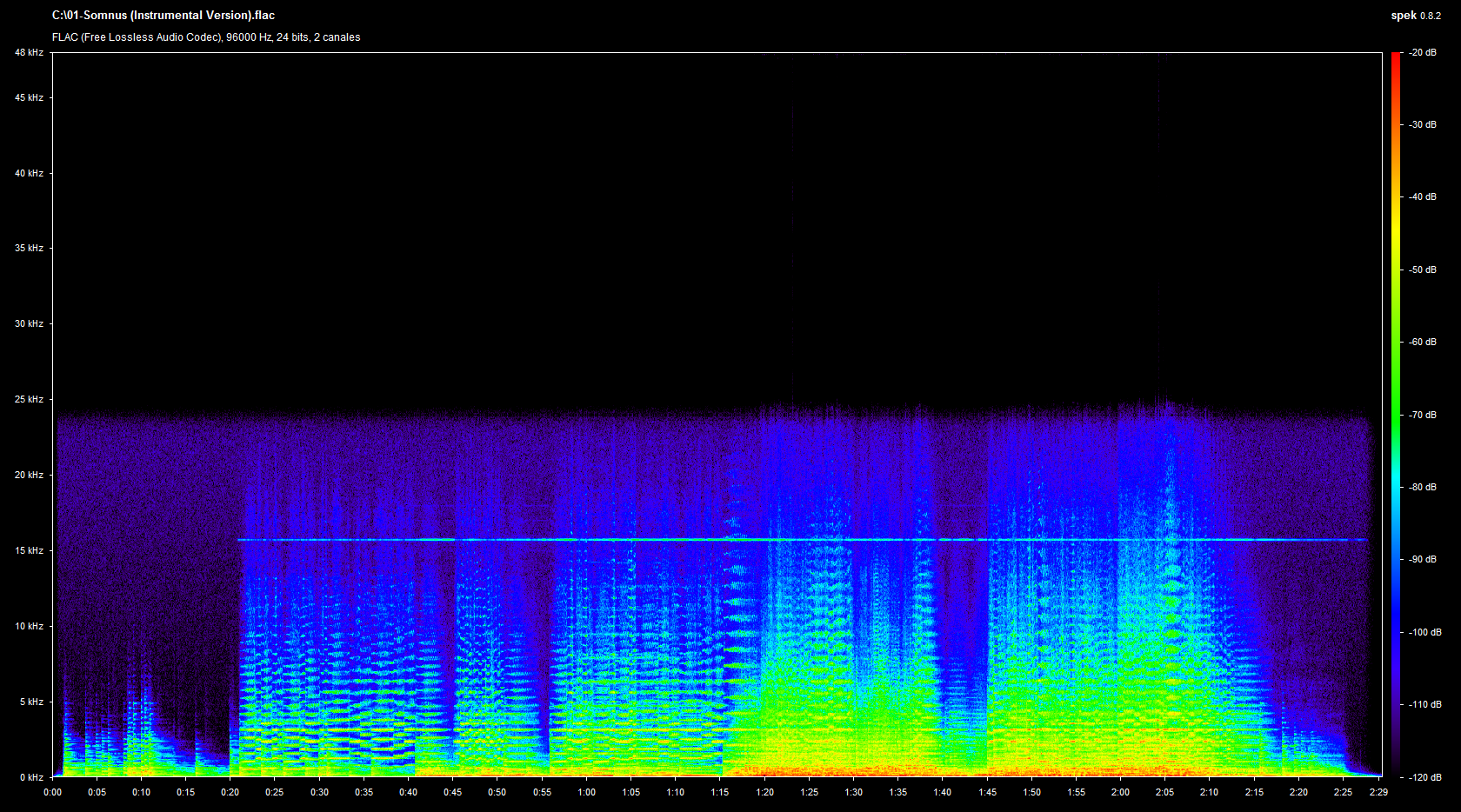Click the 2:29 end time marker
The height and width of the screenshot is (812, 1461).
click(x=1378, y=792)
